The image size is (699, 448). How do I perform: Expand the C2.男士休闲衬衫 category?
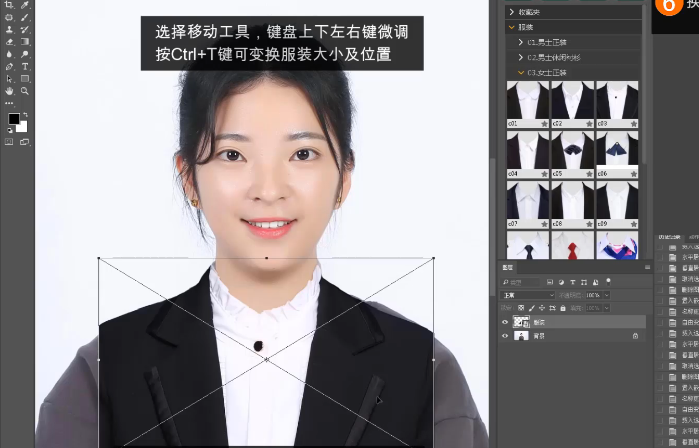tap(521, 58)
